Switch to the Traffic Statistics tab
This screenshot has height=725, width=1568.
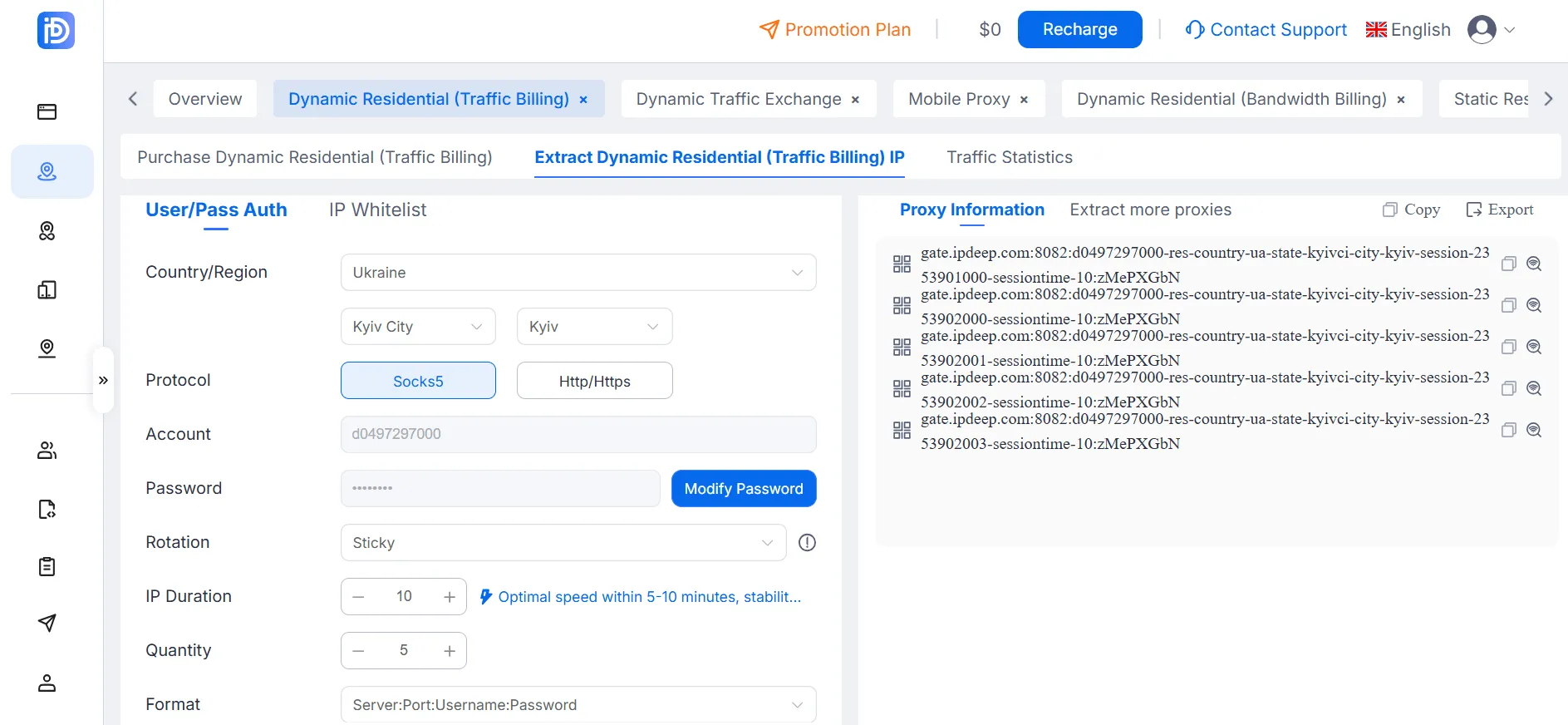tap(1010, 157)
